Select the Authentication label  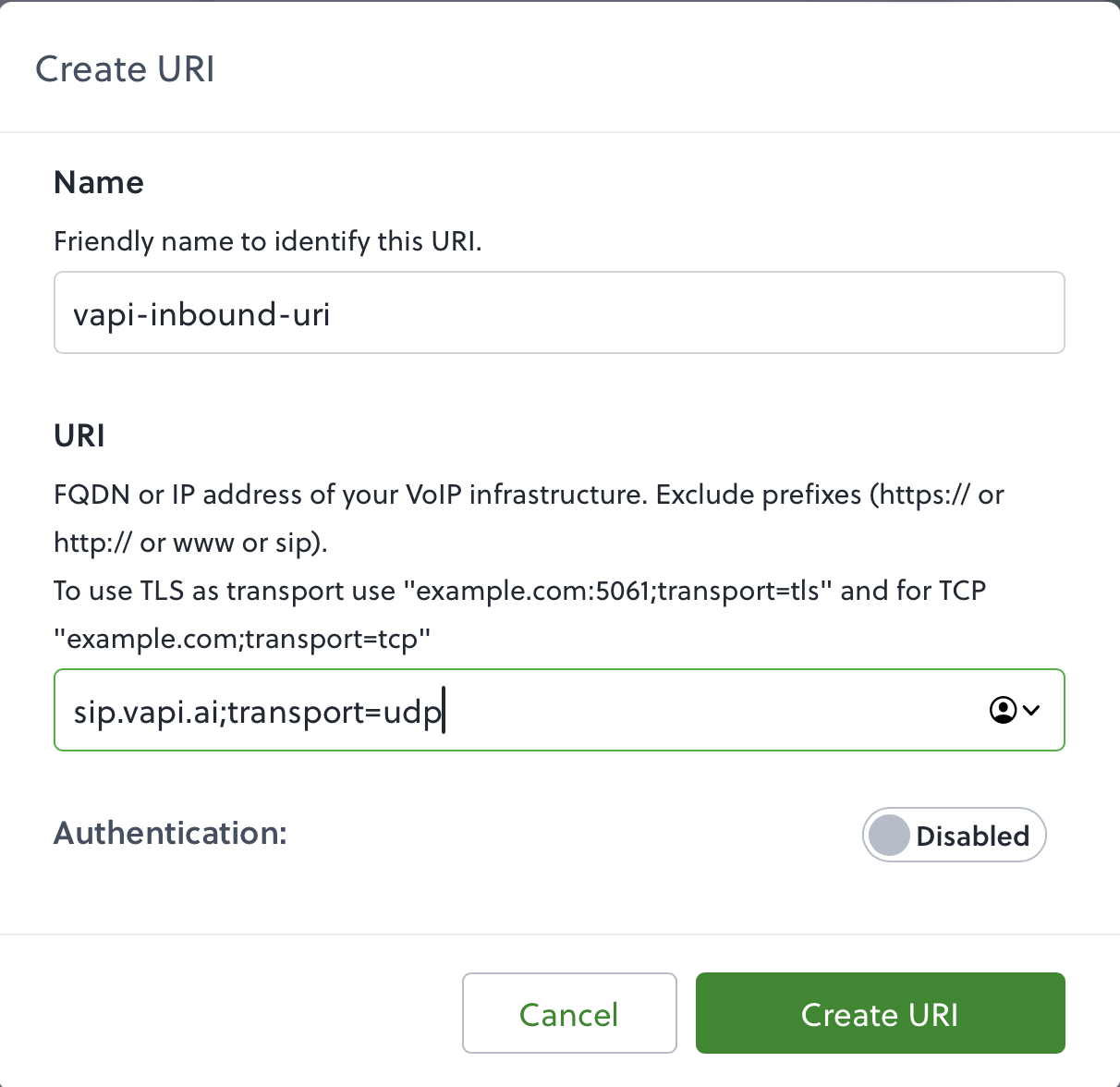click(170, 833)
